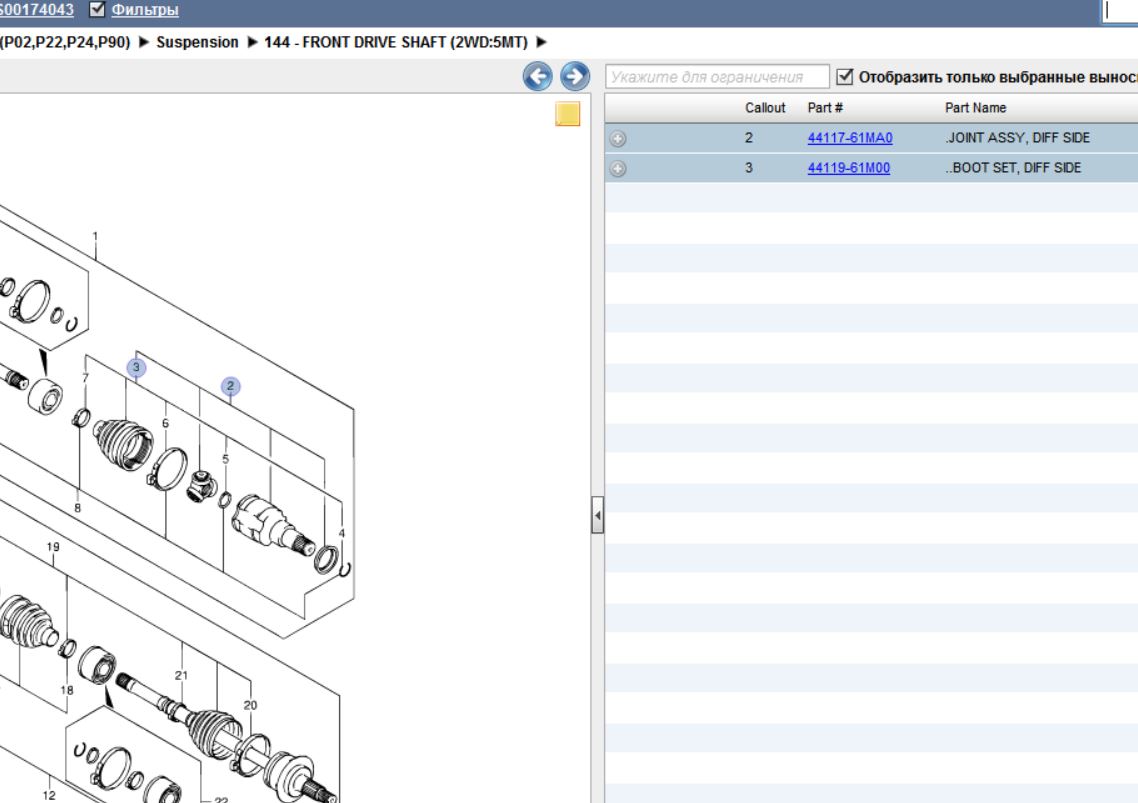Open the Suspension breadcrumb item
The width and height of the screenshot is (1138, 803).
point(198,42)
